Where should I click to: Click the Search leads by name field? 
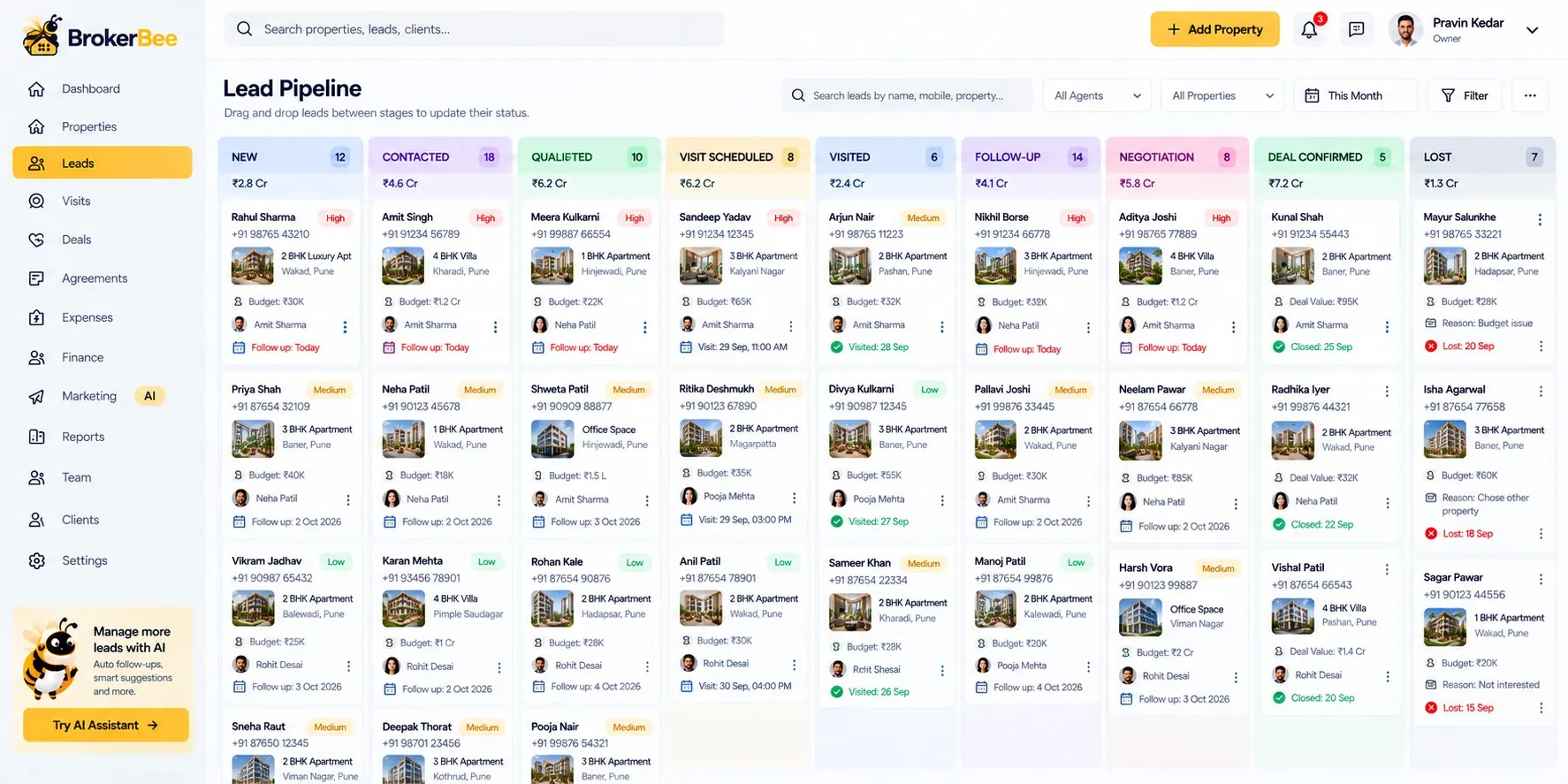(907, 95)
